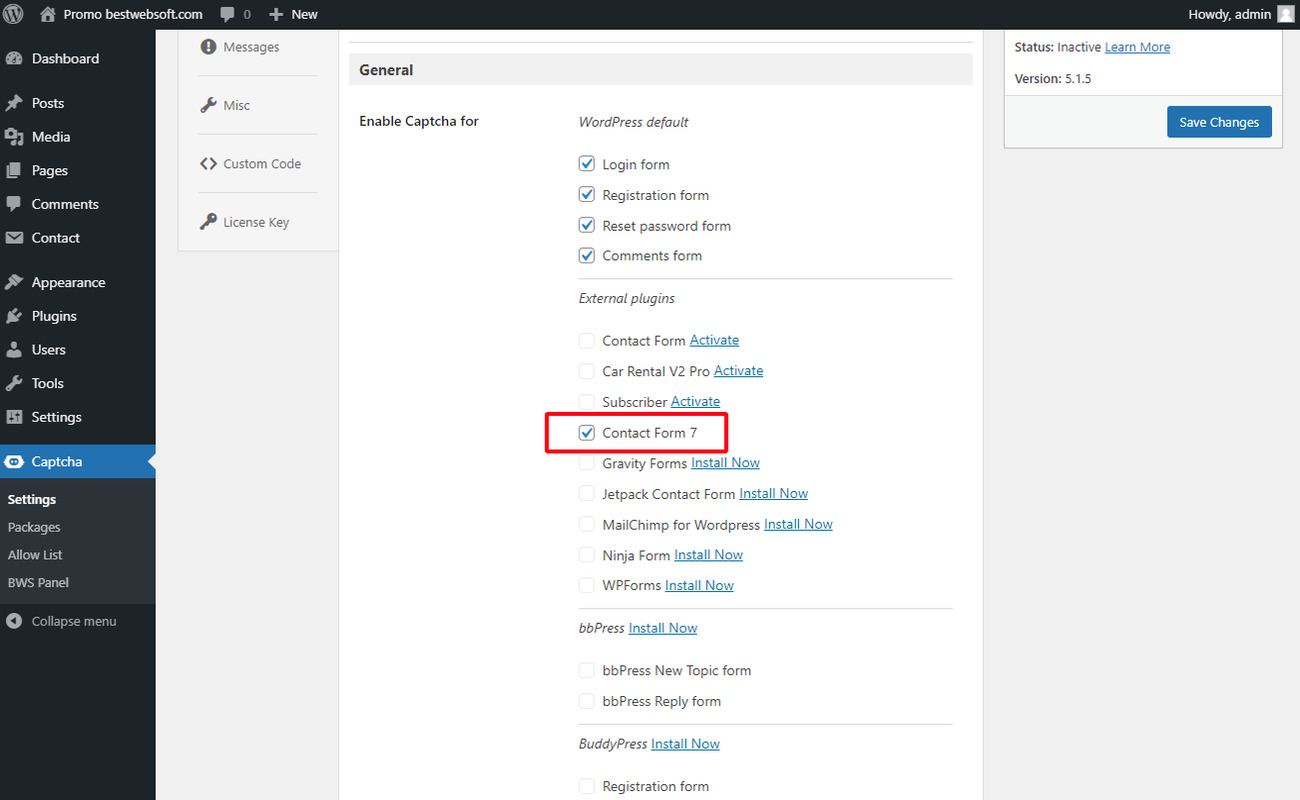Click the General section heading

386,70
